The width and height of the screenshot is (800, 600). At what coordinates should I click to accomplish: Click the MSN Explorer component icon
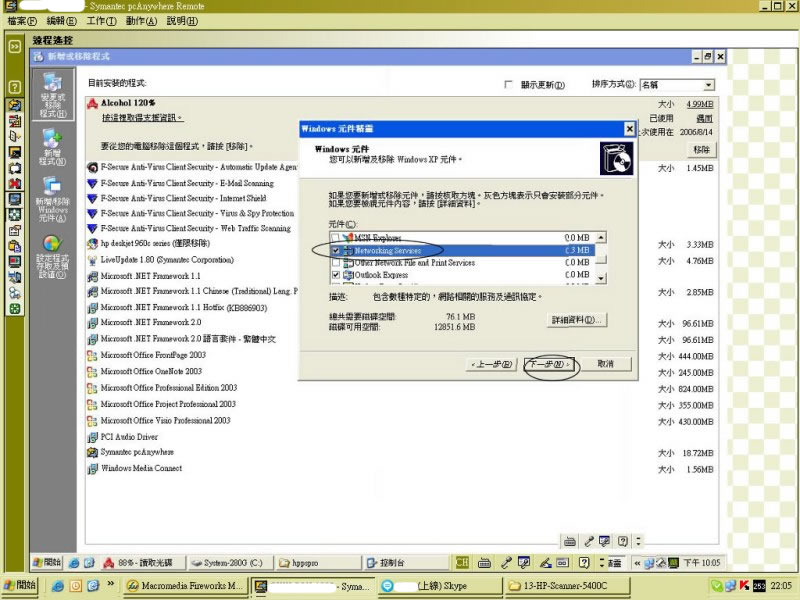[348, 238]
